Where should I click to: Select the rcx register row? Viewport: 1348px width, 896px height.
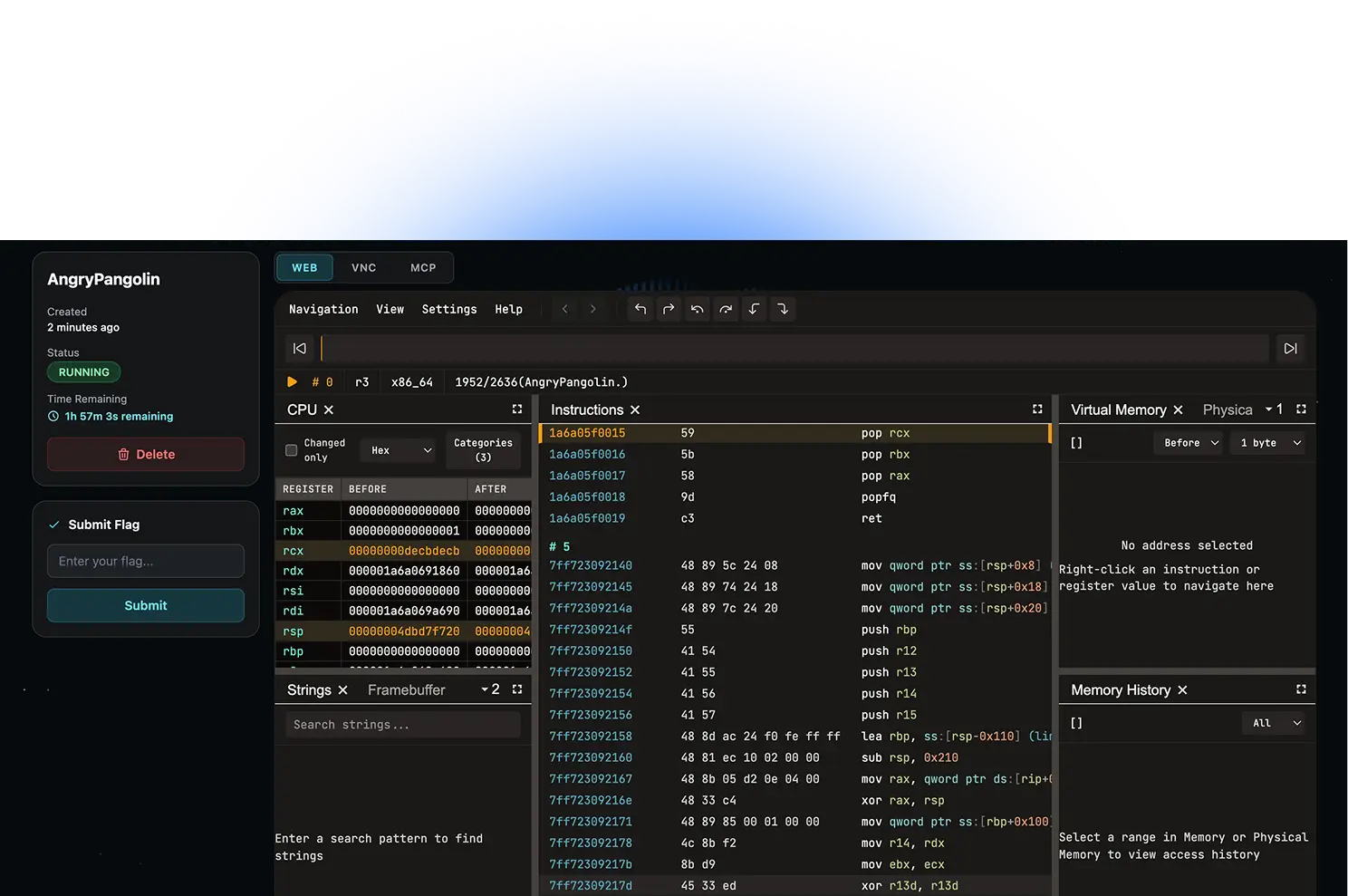point(403,551)
